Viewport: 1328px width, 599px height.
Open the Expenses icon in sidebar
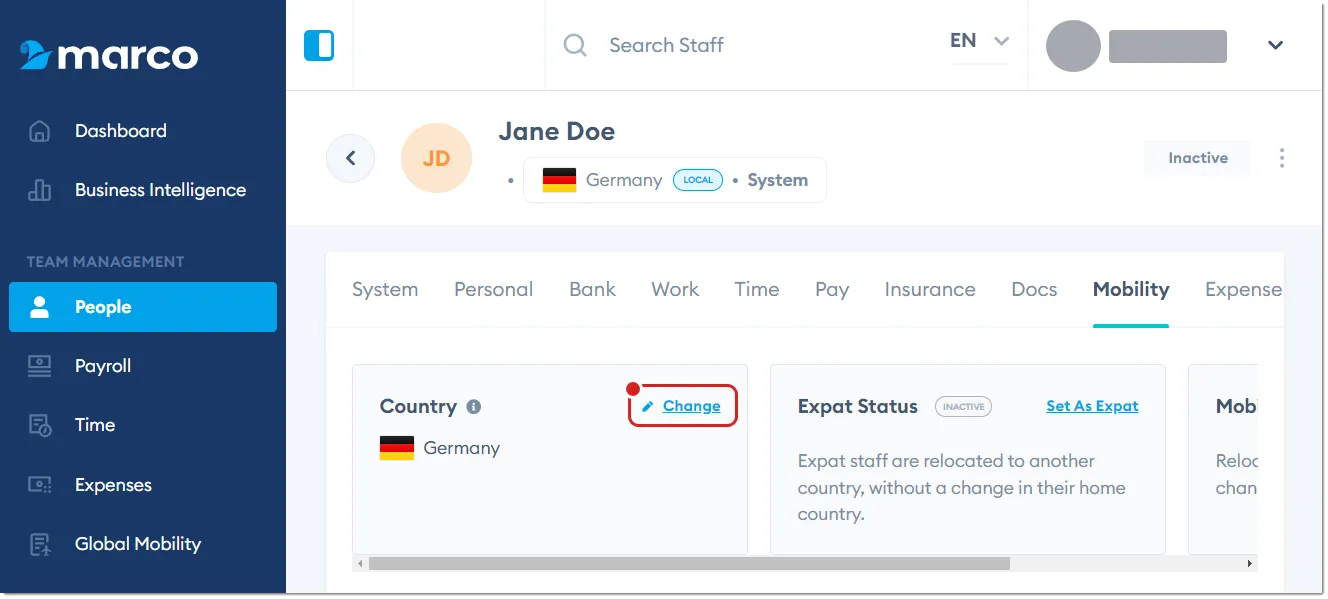tap(40, 485)
